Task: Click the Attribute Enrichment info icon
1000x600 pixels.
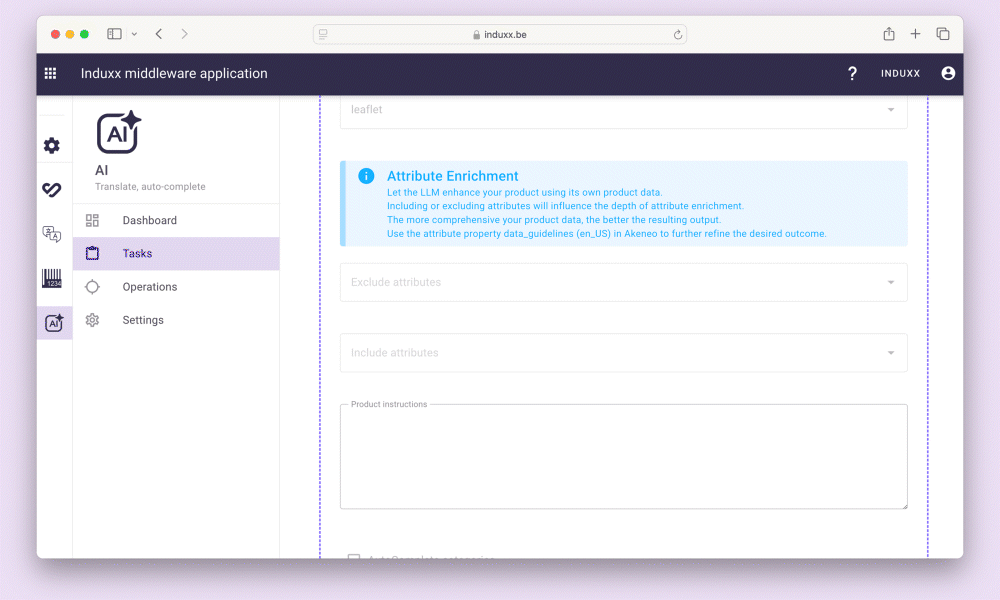Action: click(366, 176)
